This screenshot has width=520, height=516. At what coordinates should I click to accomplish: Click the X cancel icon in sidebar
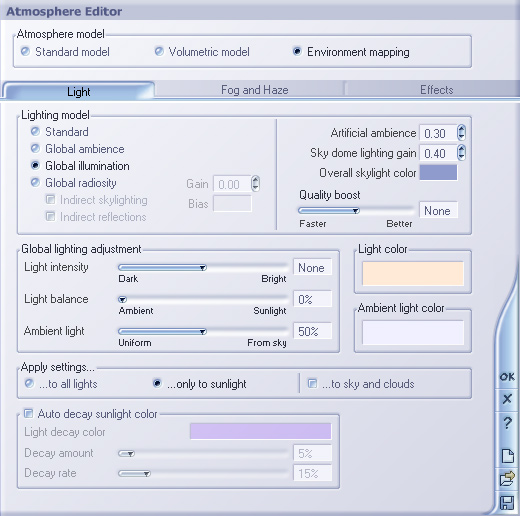click(507, 399)
